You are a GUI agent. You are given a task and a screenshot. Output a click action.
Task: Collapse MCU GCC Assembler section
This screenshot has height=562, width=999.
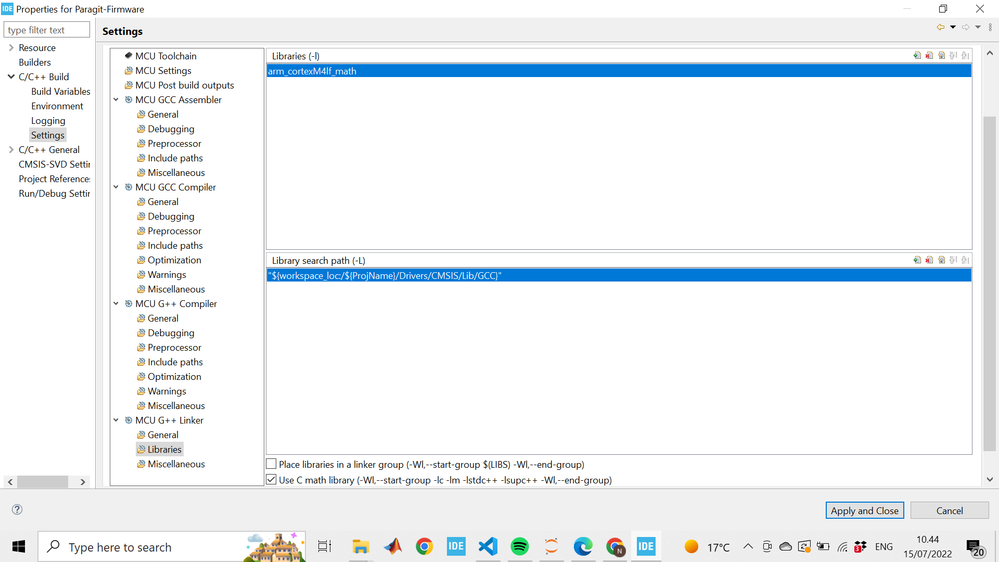(116, 99)
